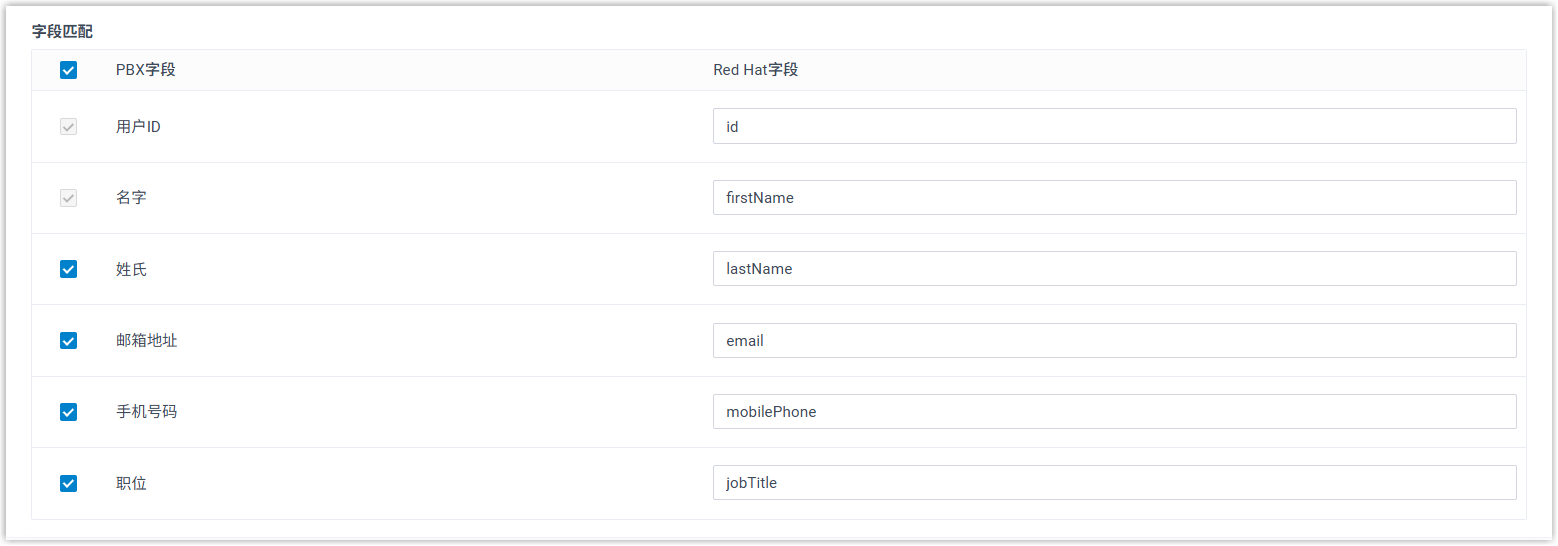Click the firstName input field

tap(1114, 198)
